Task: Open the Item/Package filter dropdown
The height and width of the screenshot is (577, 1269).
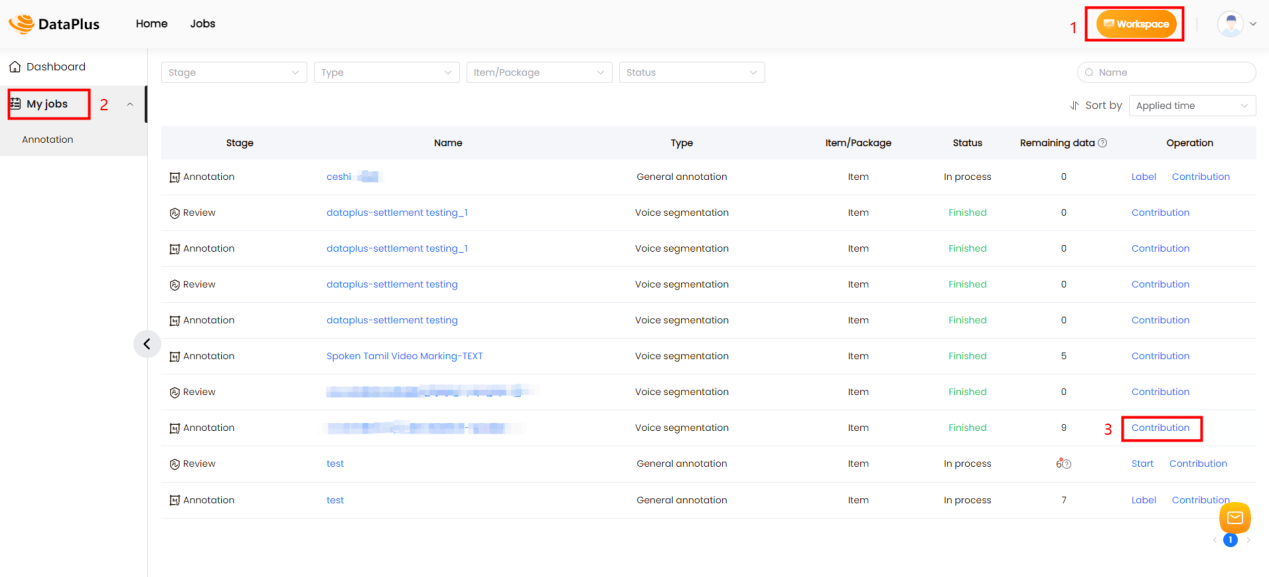Action: click(x=540, y=72)
